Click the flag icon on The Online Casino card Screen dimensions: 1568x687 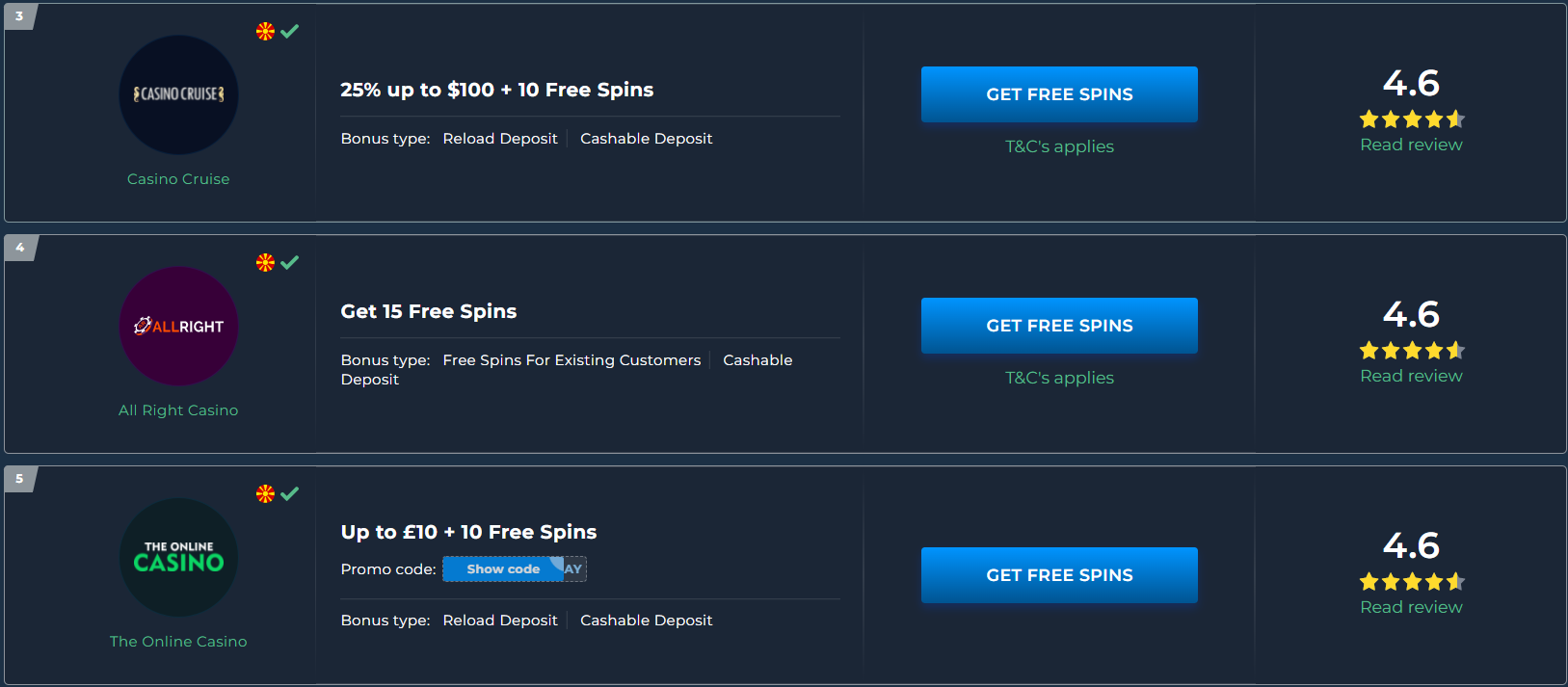(x=265, y=493)
